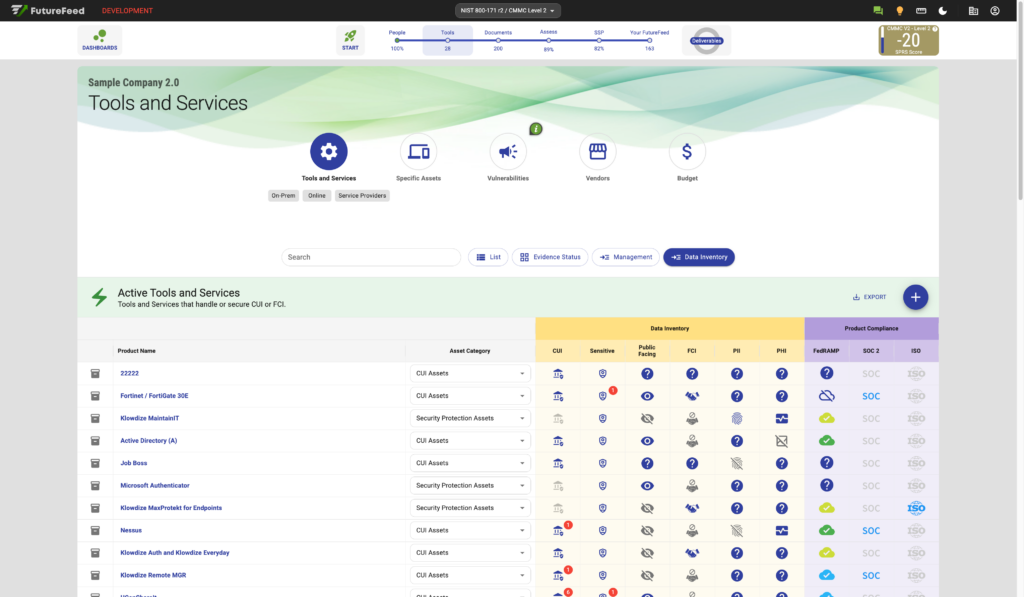Toggle Public Facing eye for Fortinet / FortiGate 30E

(x=647, y=396)
